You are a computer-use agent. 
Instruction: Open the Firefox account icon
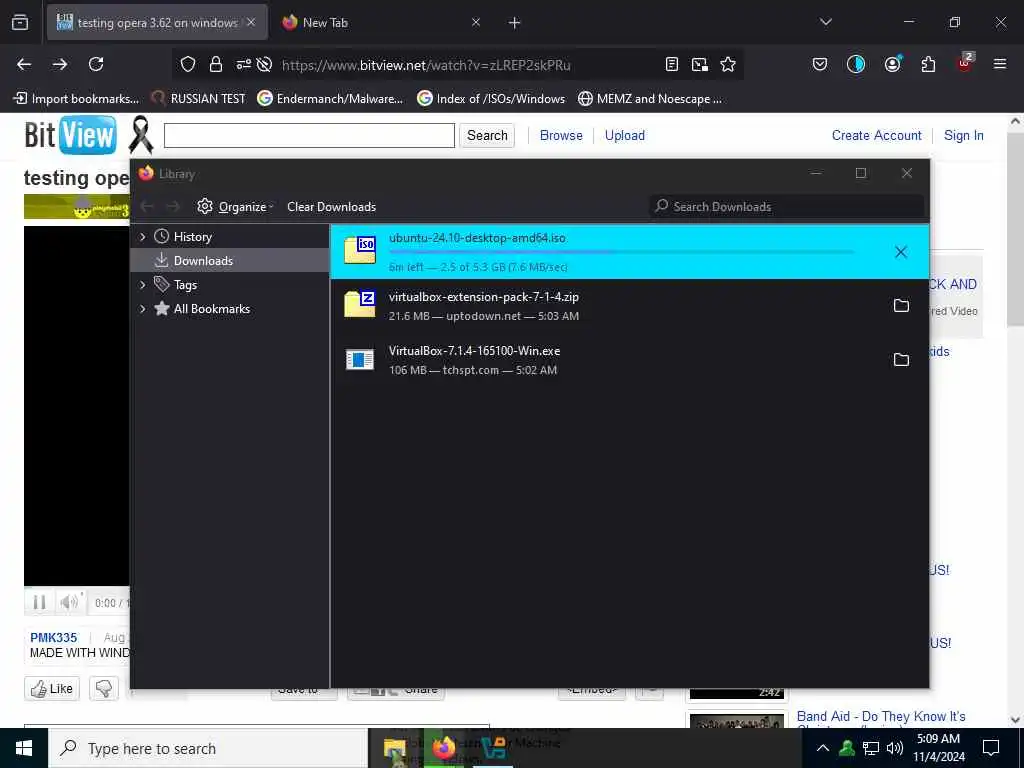(893, 63)
